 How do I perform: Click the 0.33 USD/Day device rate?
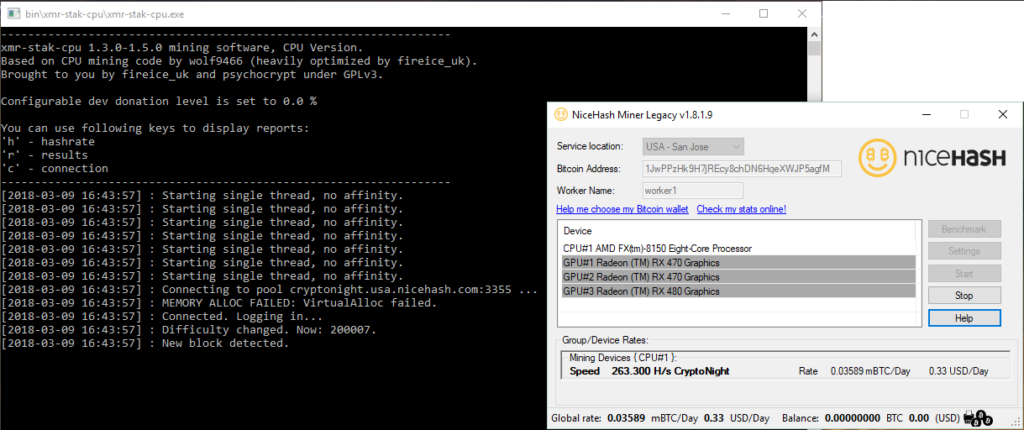tap(959, 371)
